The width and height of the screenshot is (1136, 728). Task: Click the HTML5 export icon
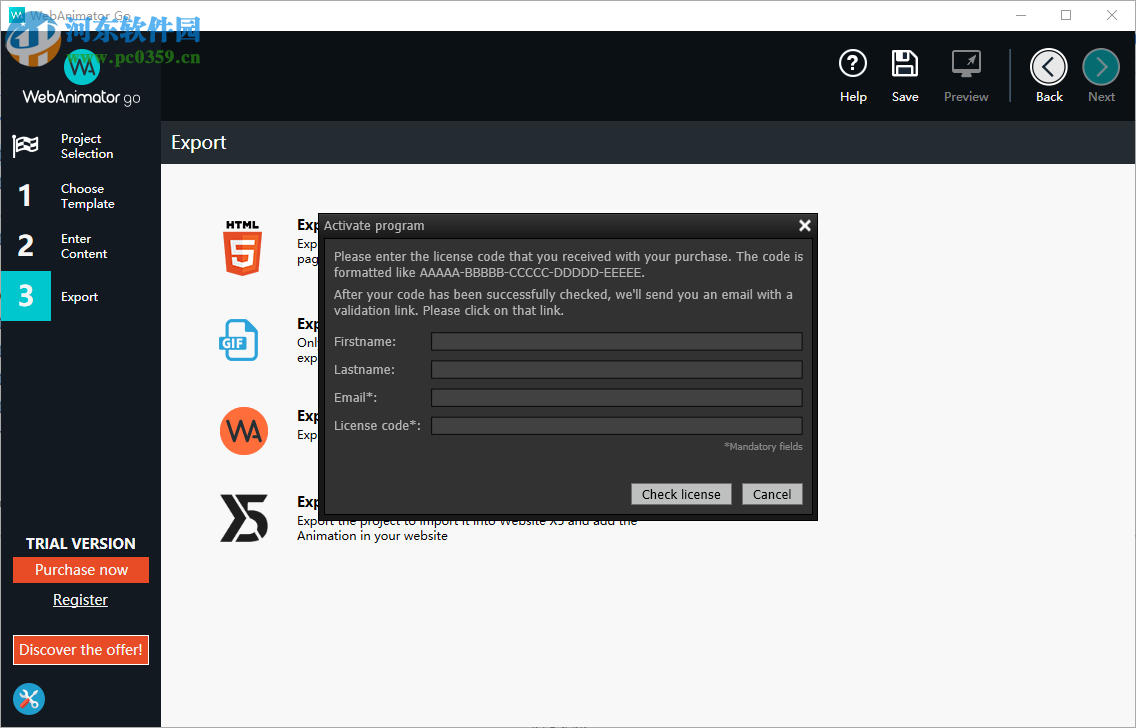[x=242, y=248]
